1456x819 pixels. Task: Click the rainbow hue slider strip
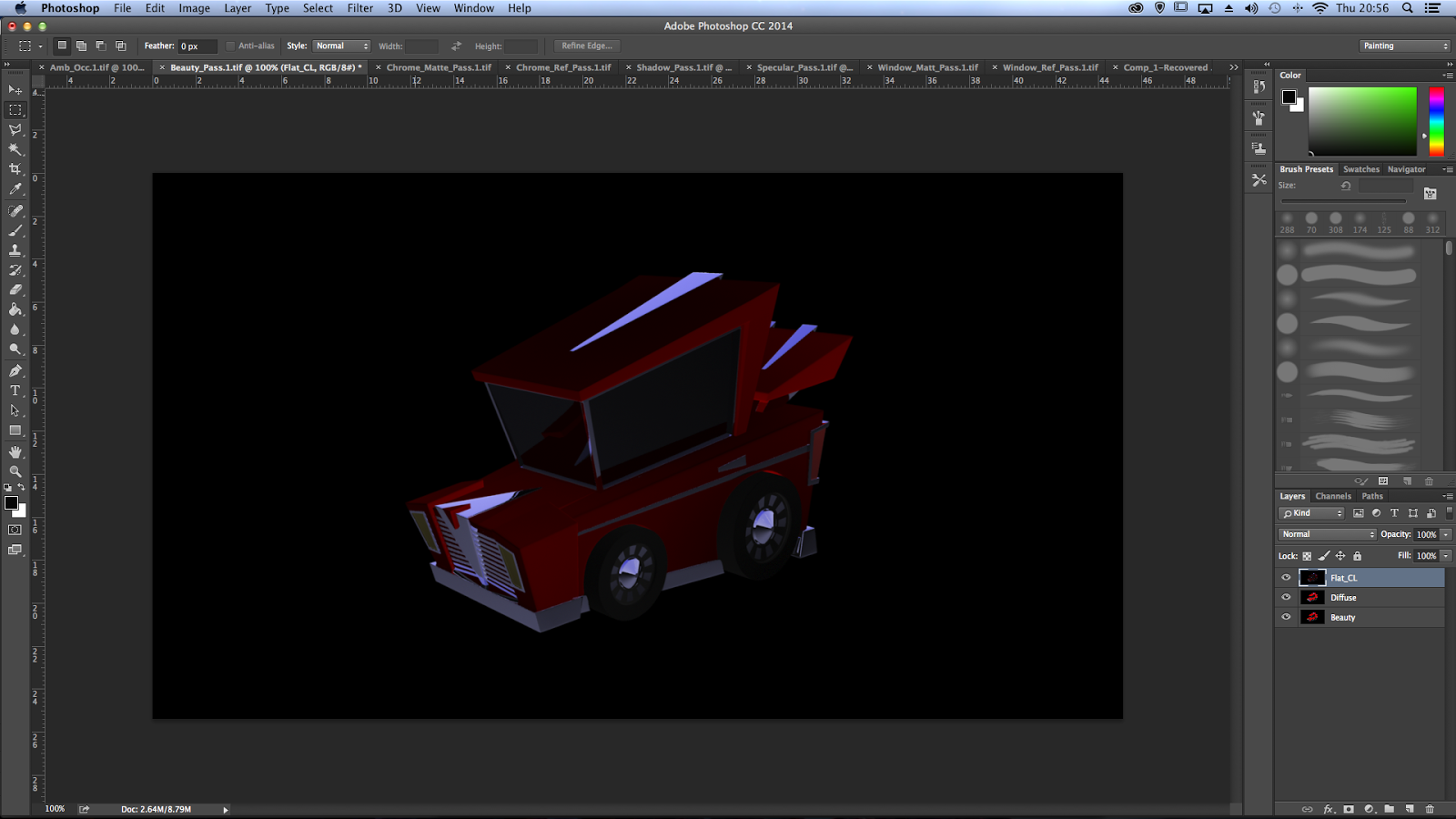coord(1436,121)
